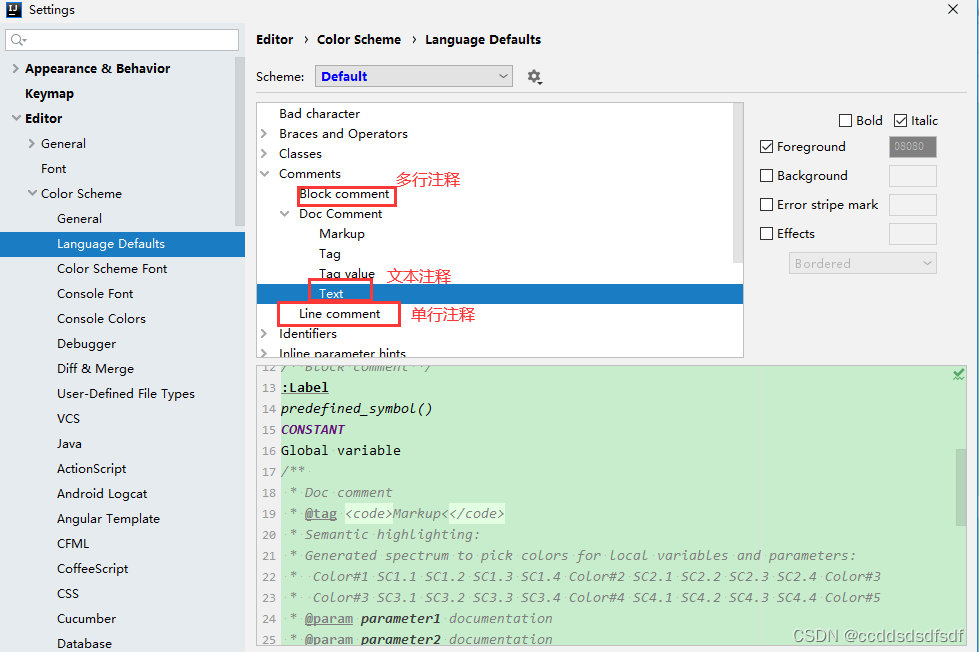Click the scheme gear settings icon
Screen dimensions: 979x652
[534, 77]
